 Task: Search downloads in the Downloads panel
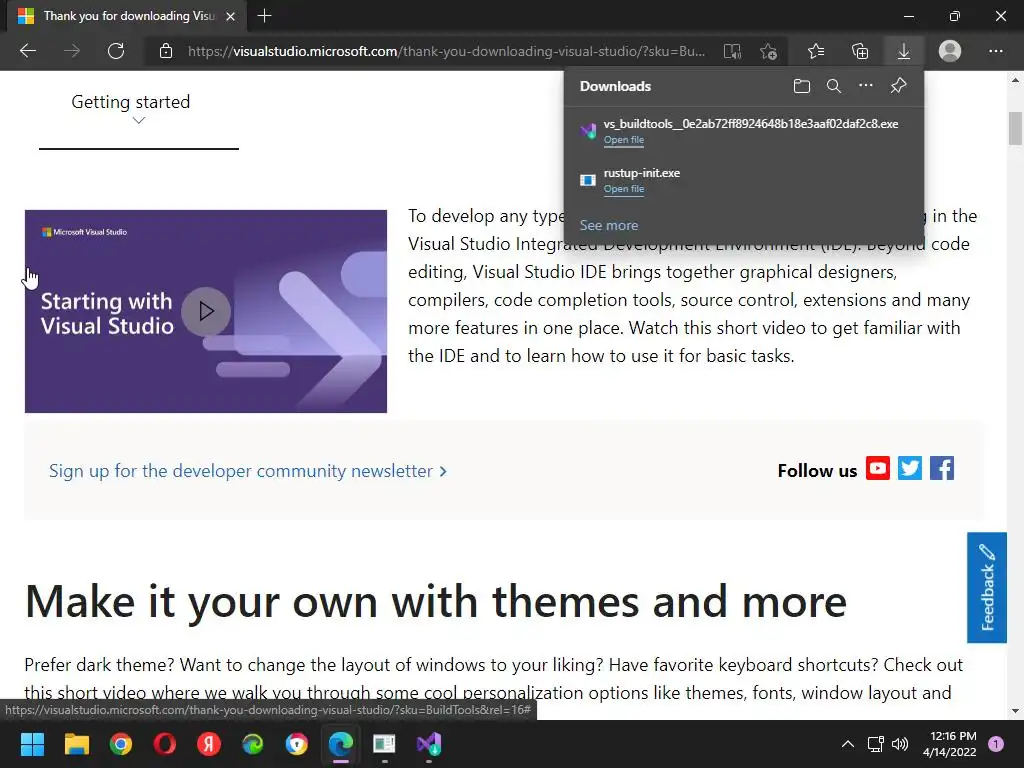(x=834, y=86)
